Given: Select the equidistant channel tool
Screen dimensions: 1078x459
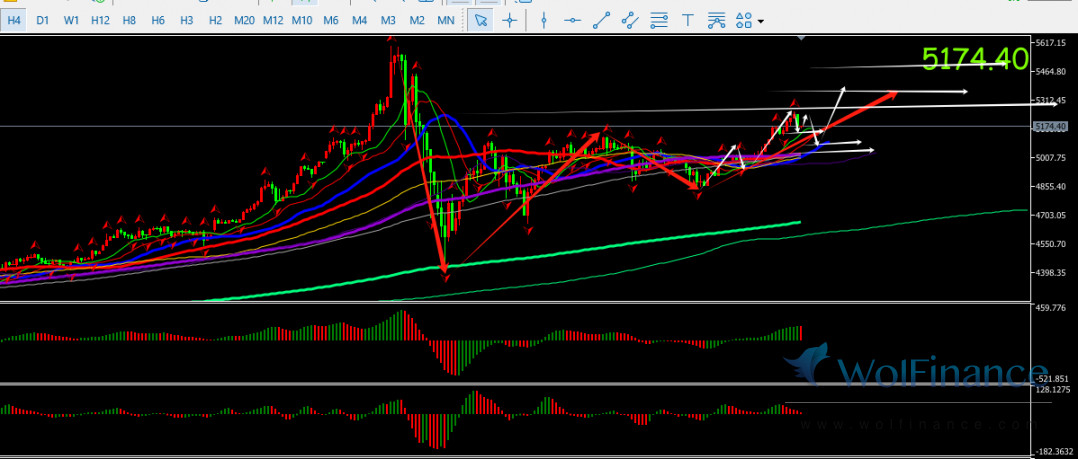Looking at the screenshot, I should click(x=629, y=20).
